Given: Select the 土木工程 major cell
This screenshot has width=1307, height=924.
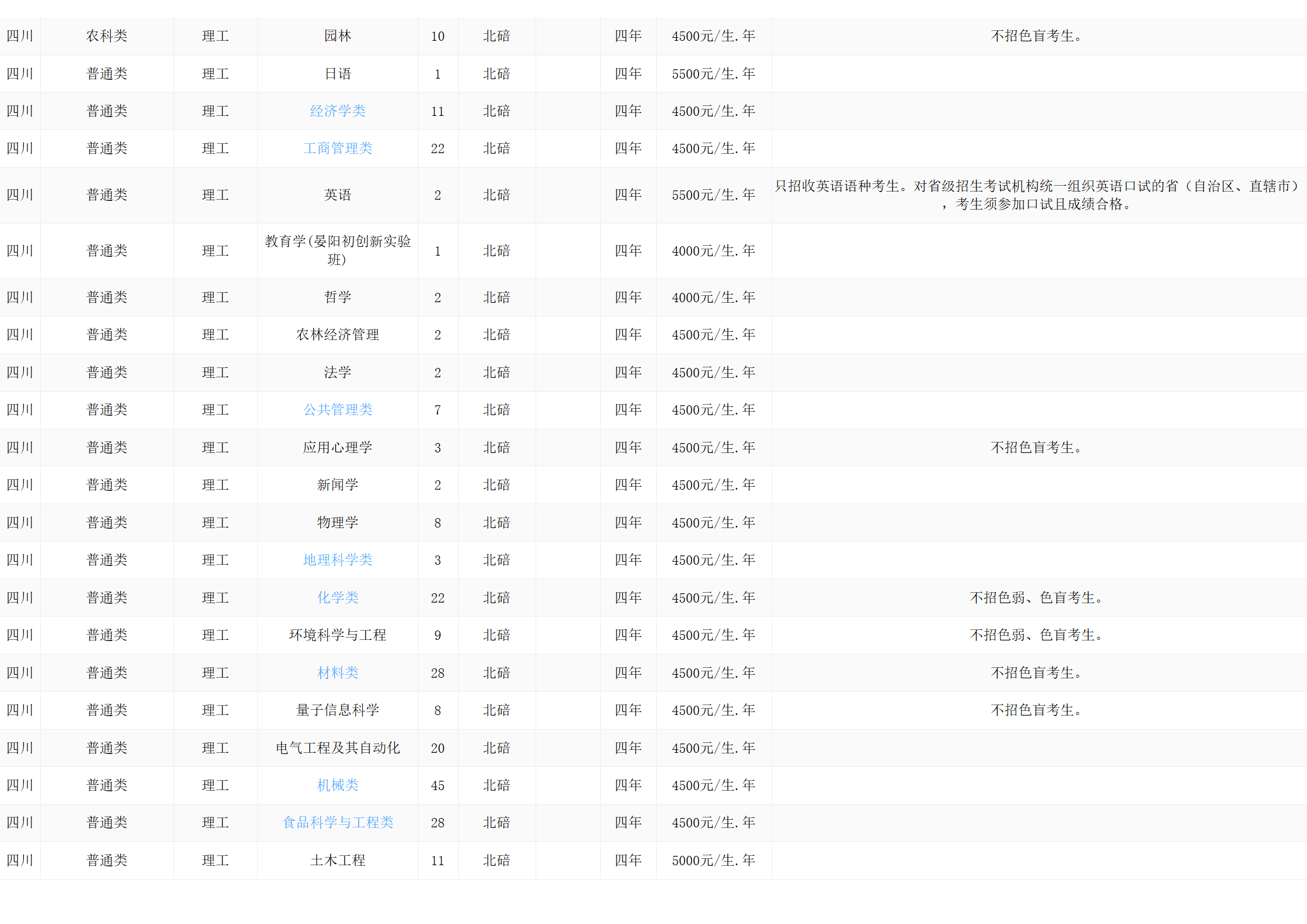Looking at the screenshot, I should coord(338,861).
